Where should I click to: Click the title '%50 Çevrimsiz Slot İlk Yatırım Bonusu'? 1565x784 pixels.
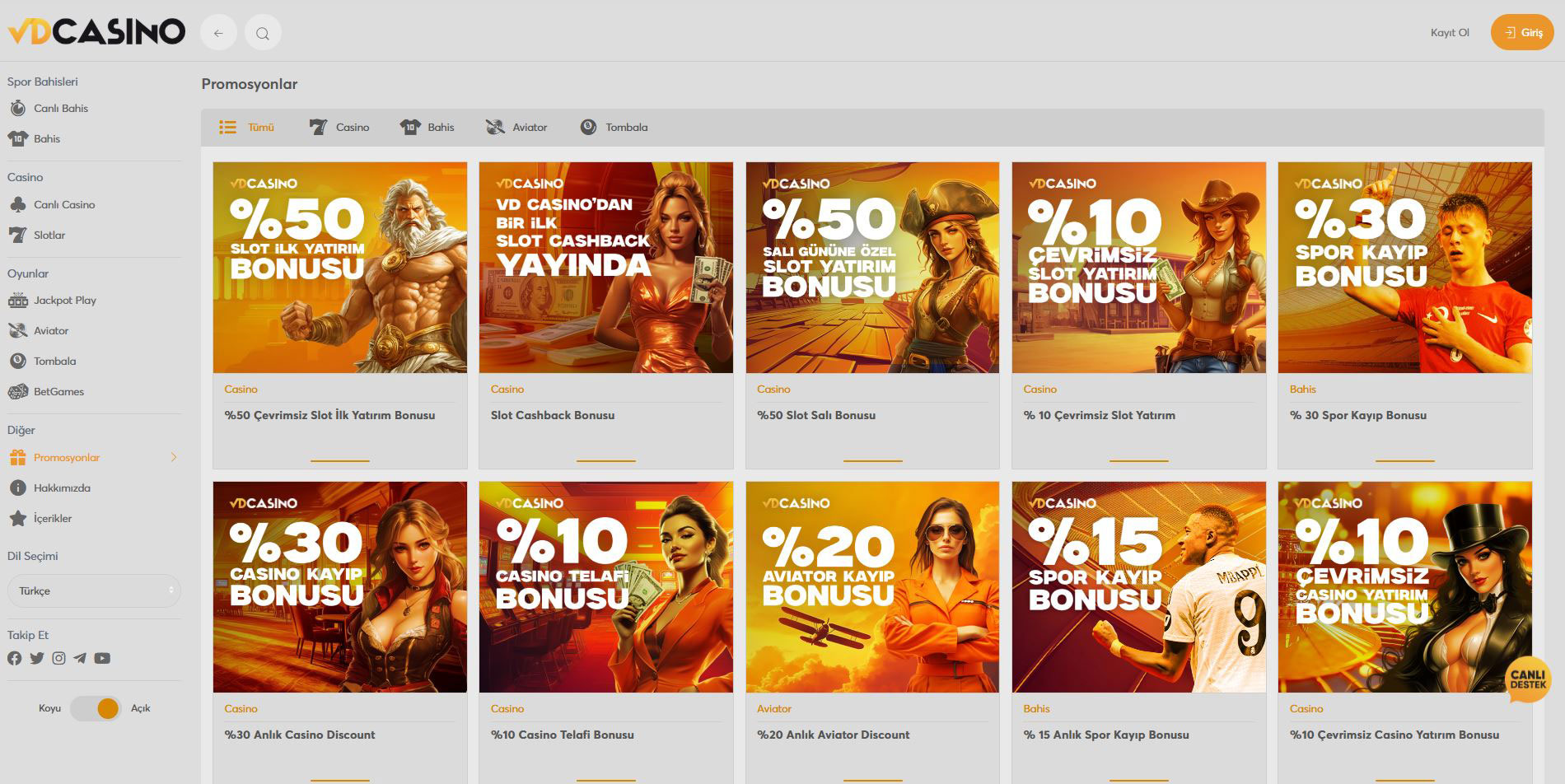[329, 415]
